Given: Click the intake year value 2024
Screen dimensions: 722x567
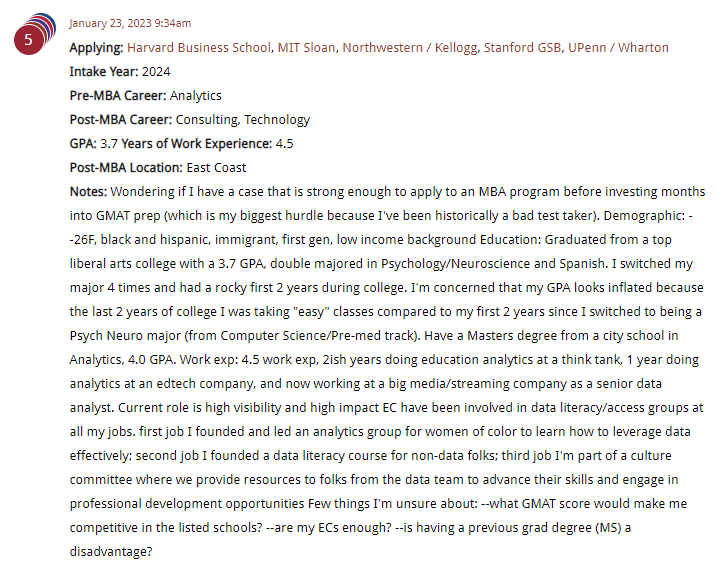Looking at the screenshot, I should (156, 72).
